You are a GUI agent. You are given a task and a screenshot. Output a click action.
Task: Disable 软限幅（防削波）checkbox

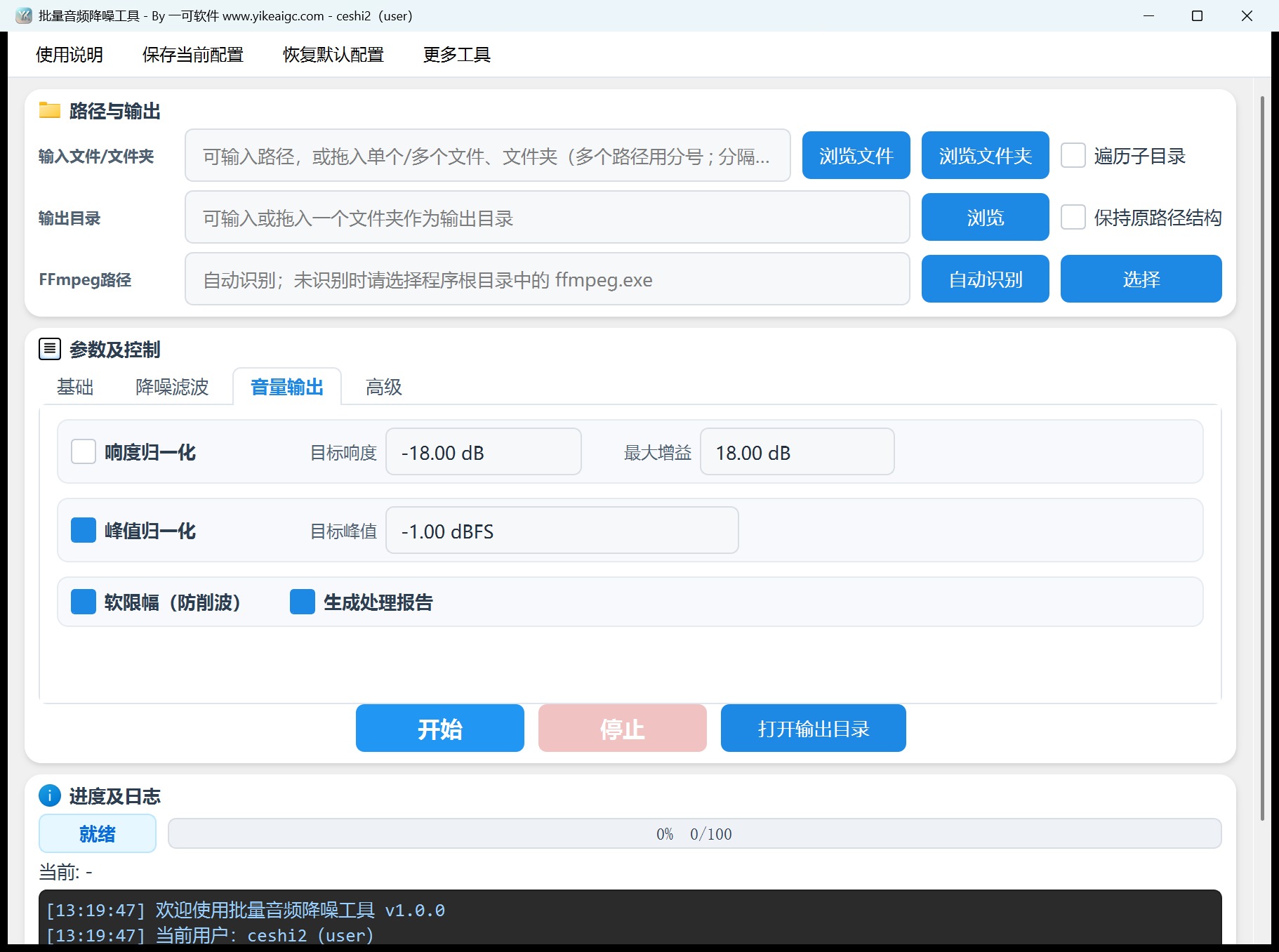tap(84, 602)
